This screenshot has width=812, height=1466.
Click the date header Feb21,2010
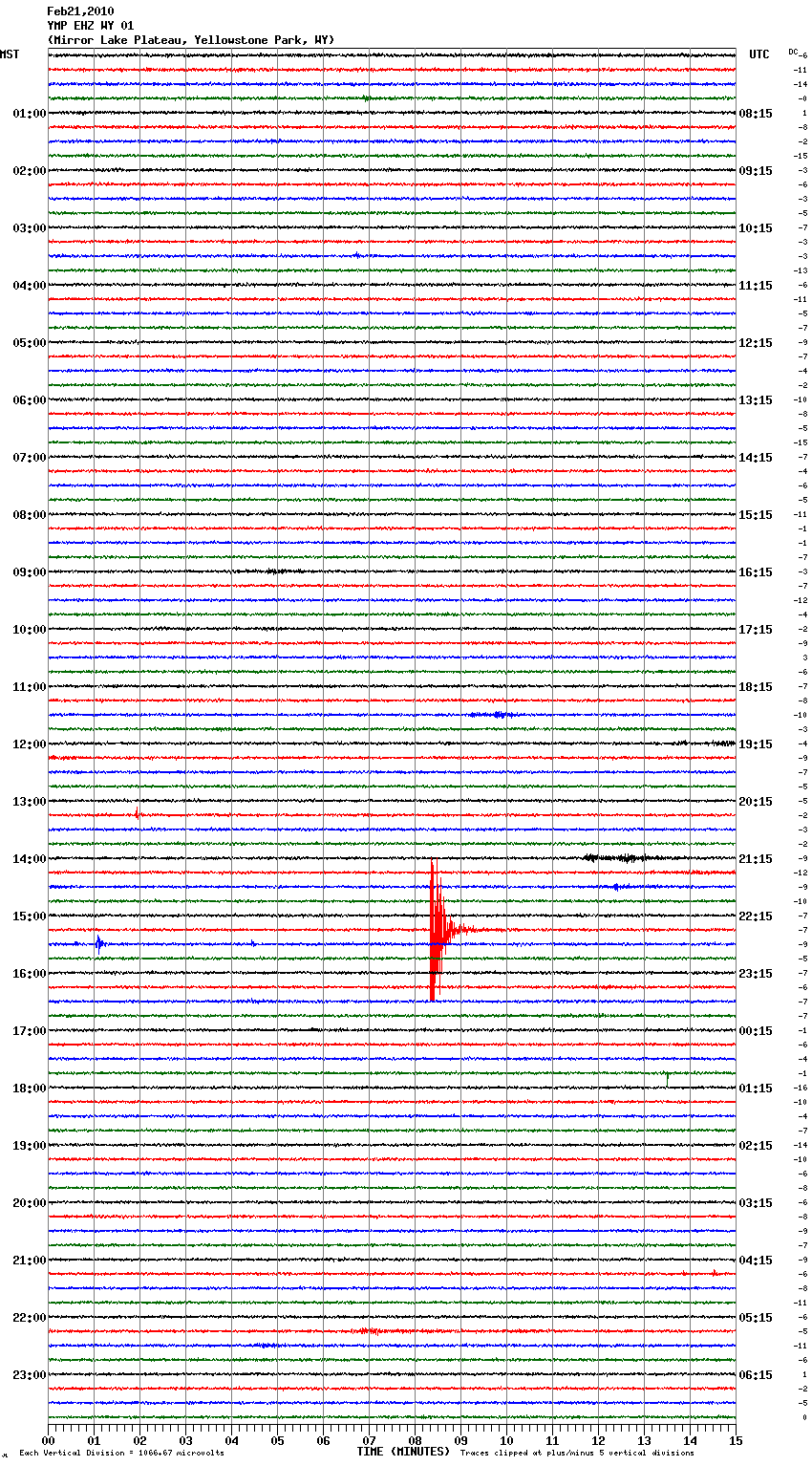80,11
